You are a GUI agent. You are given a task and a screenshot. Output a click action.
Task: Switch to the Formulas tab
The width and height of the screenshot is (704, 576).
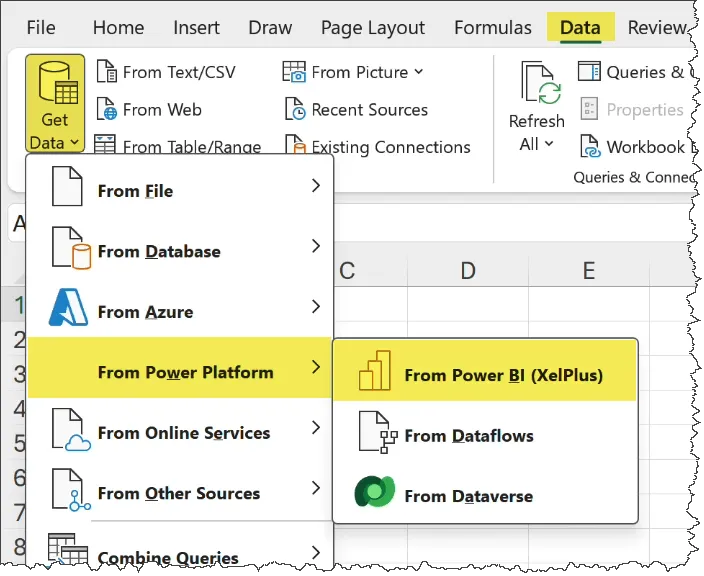[x=492, y=28]
